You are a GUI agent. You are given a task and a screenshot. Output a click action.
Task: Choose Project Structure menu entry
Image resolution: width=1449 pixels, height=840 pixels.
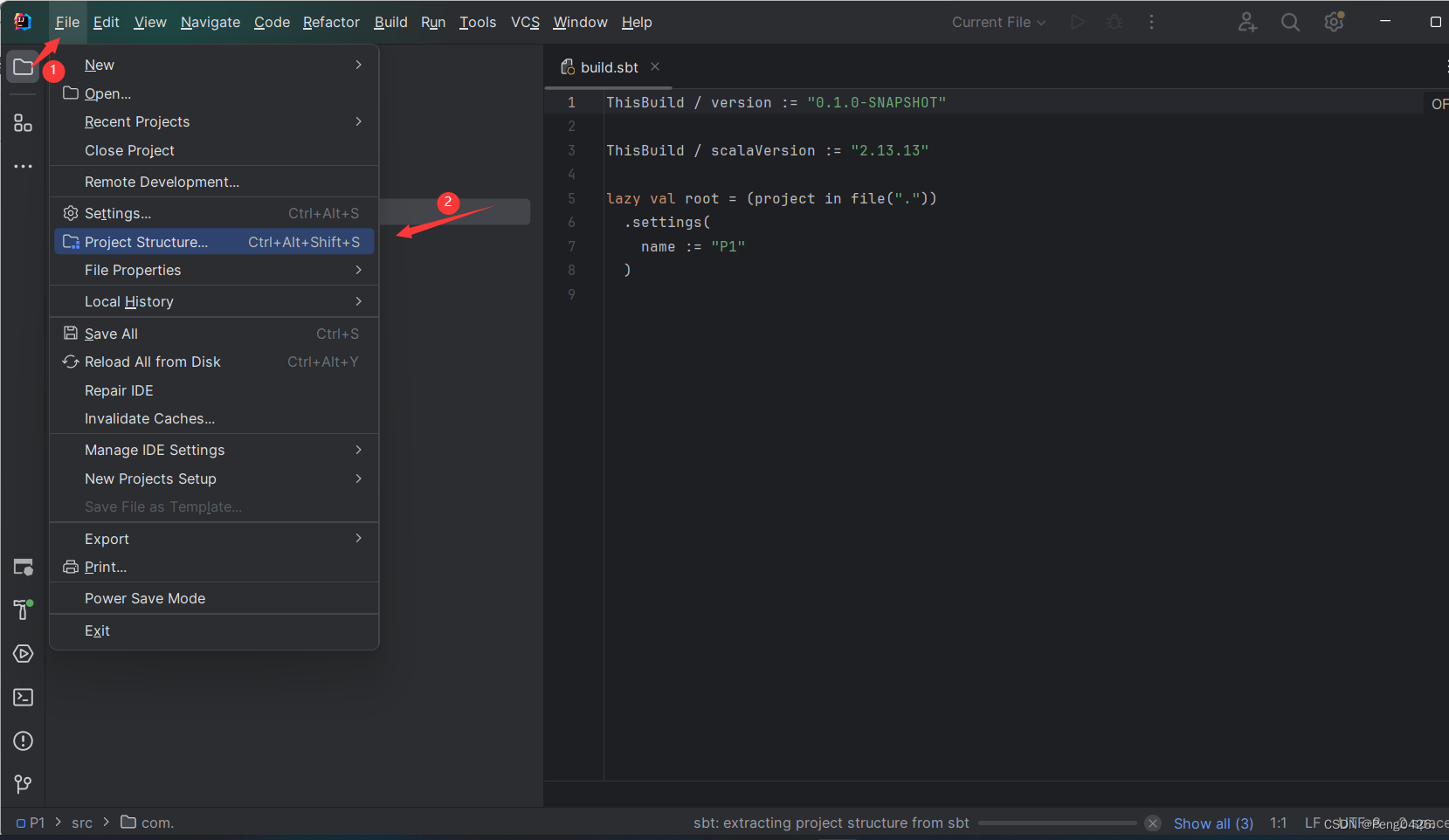tap(214, 242)
